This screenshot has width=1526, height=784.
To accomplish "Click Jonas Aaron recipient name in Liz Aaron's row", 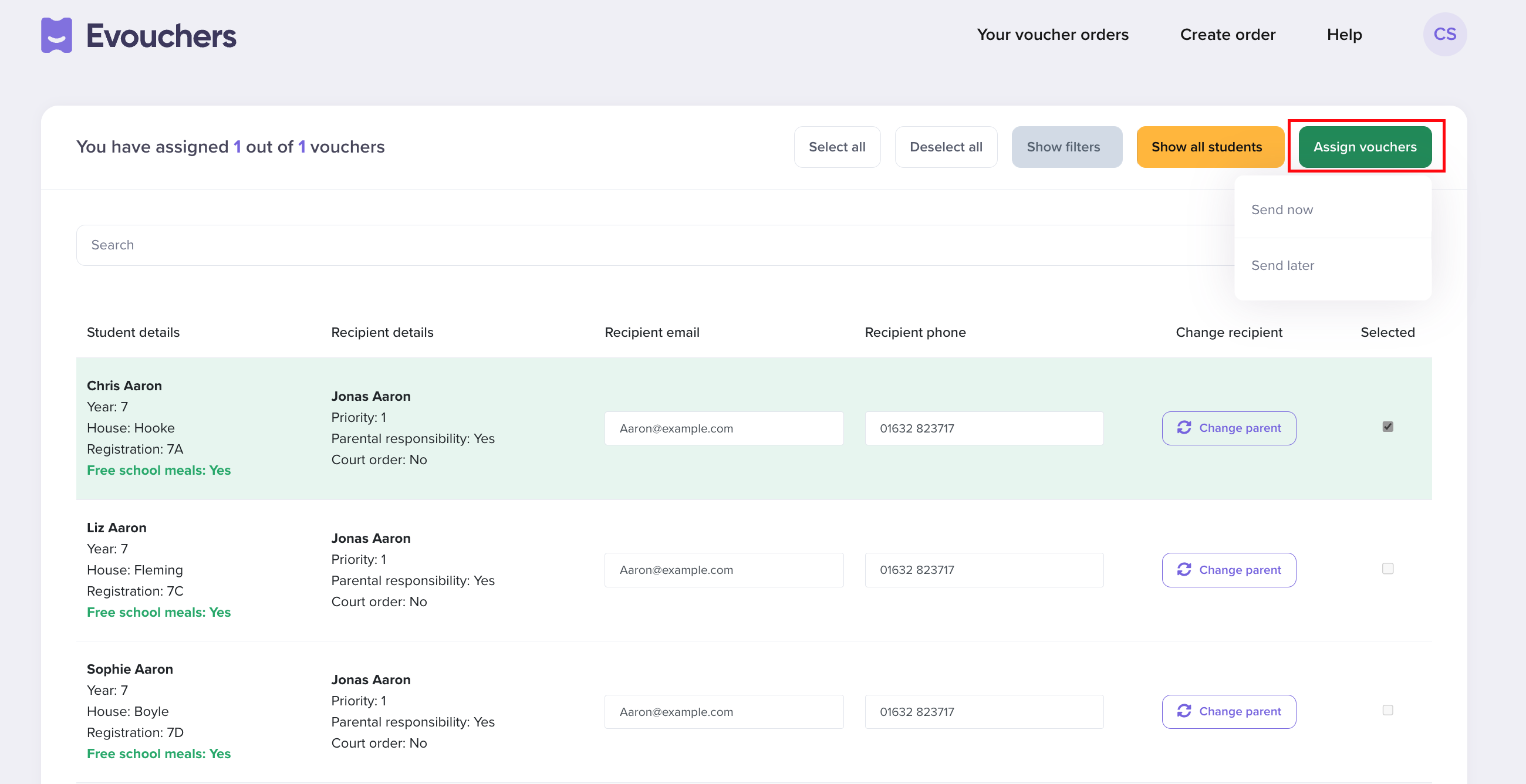I will [x=370, y=538].
